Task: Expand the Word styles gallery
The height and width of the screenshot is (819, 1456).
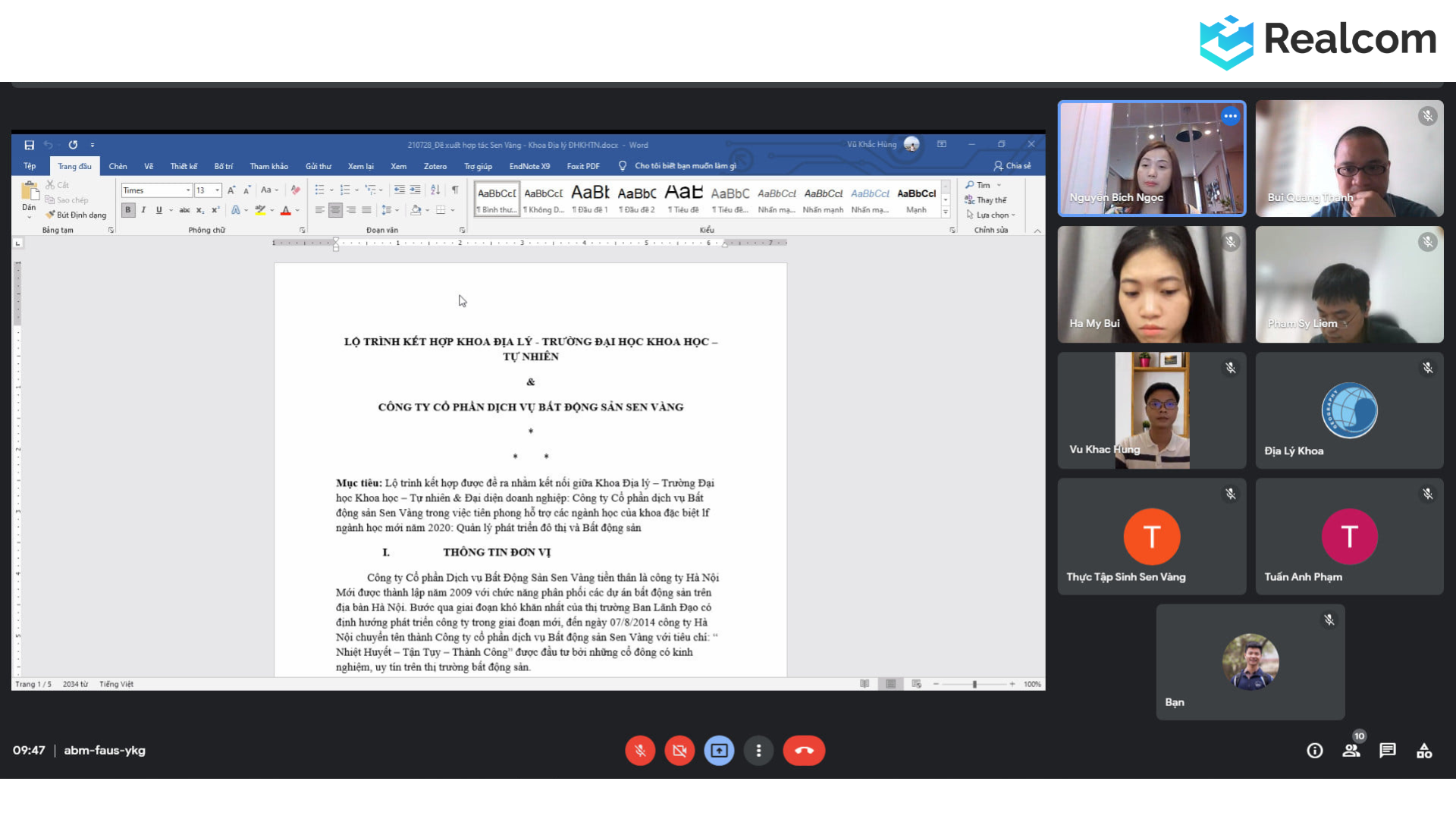Action: pyautogui.click(x=946, y=213)
